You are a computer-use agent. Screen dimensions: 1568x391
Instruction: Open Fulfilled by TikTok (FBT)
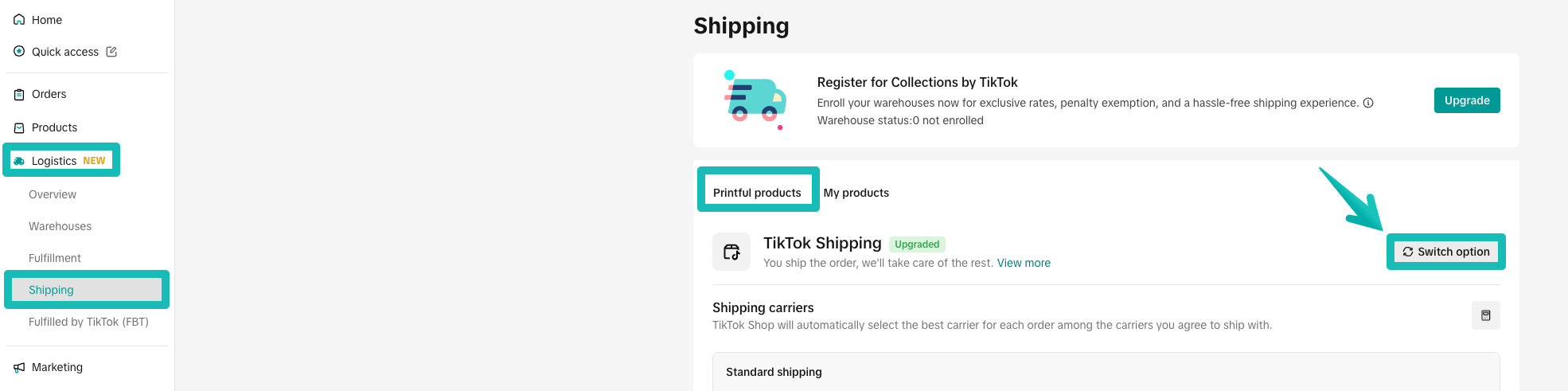pos(88,322)
